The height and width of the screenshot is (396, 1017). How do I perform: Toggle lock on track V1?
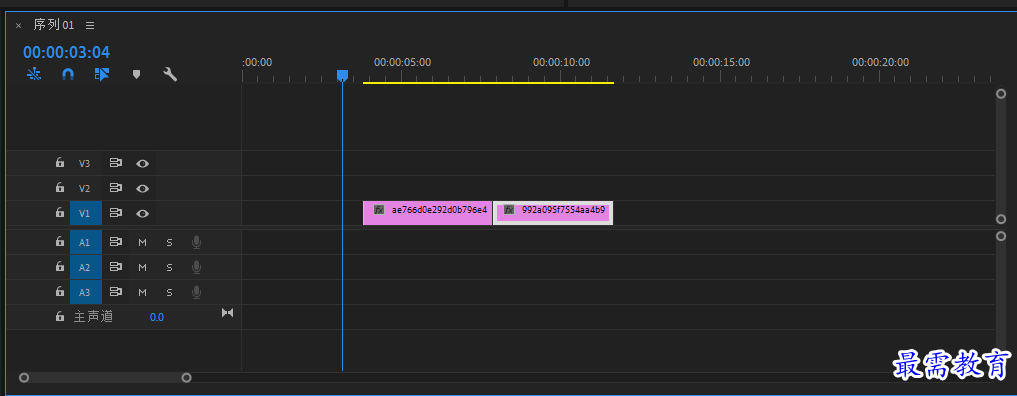(60, 212)
